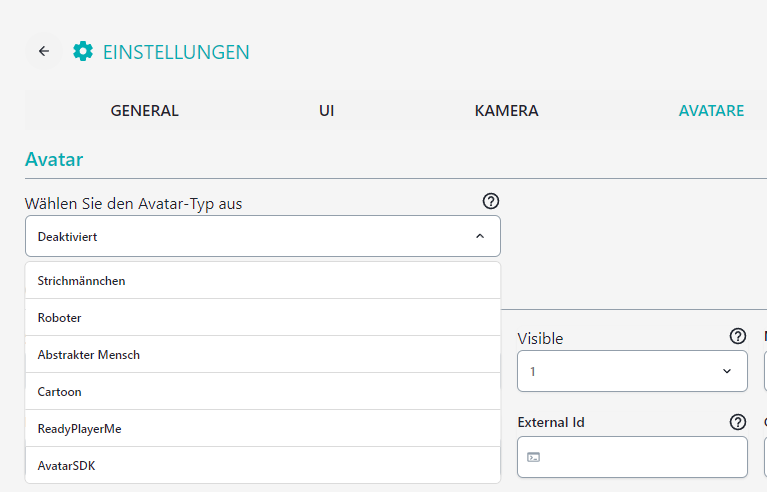Open help for Avatar-Typ selection
767x492 pixels.
click(x=491, y=201)
